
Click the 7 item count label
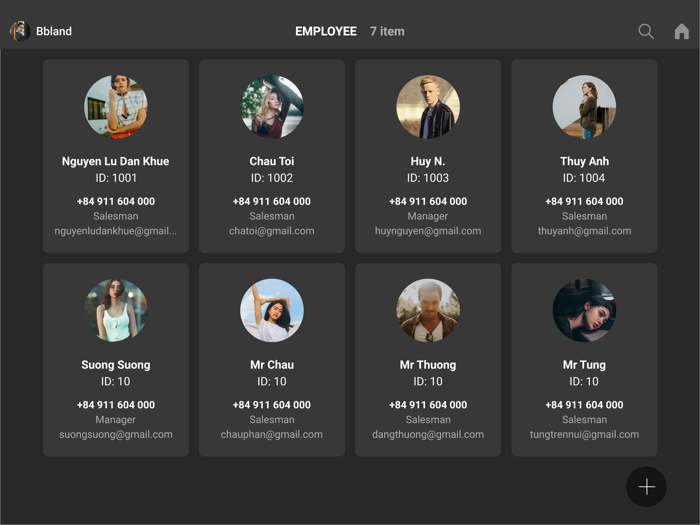pyautogui.click(x=387, y=31)
